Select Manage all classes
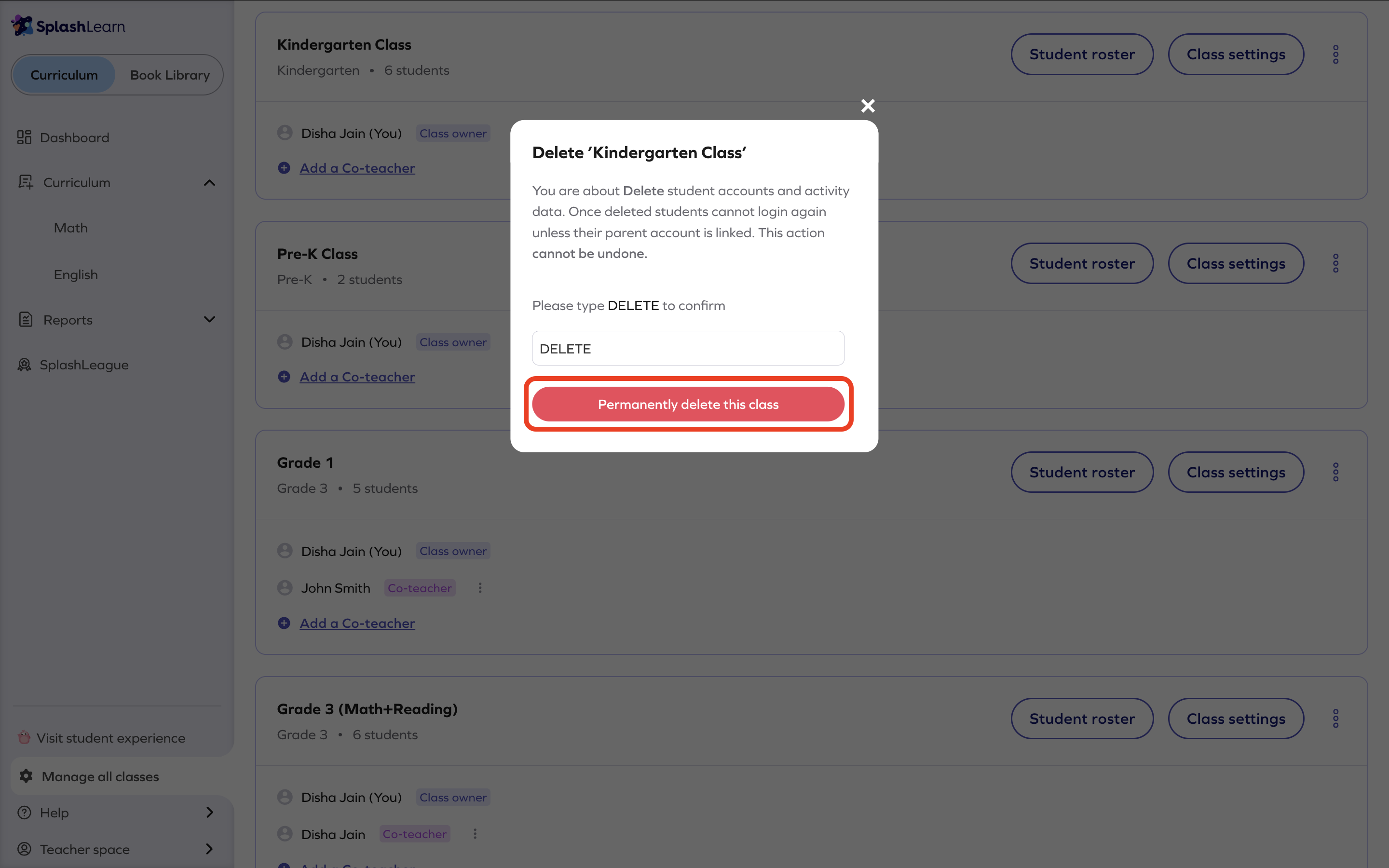Image resolution: width=1389 pixels, height=868 pixels. click(x=100, y=776)
